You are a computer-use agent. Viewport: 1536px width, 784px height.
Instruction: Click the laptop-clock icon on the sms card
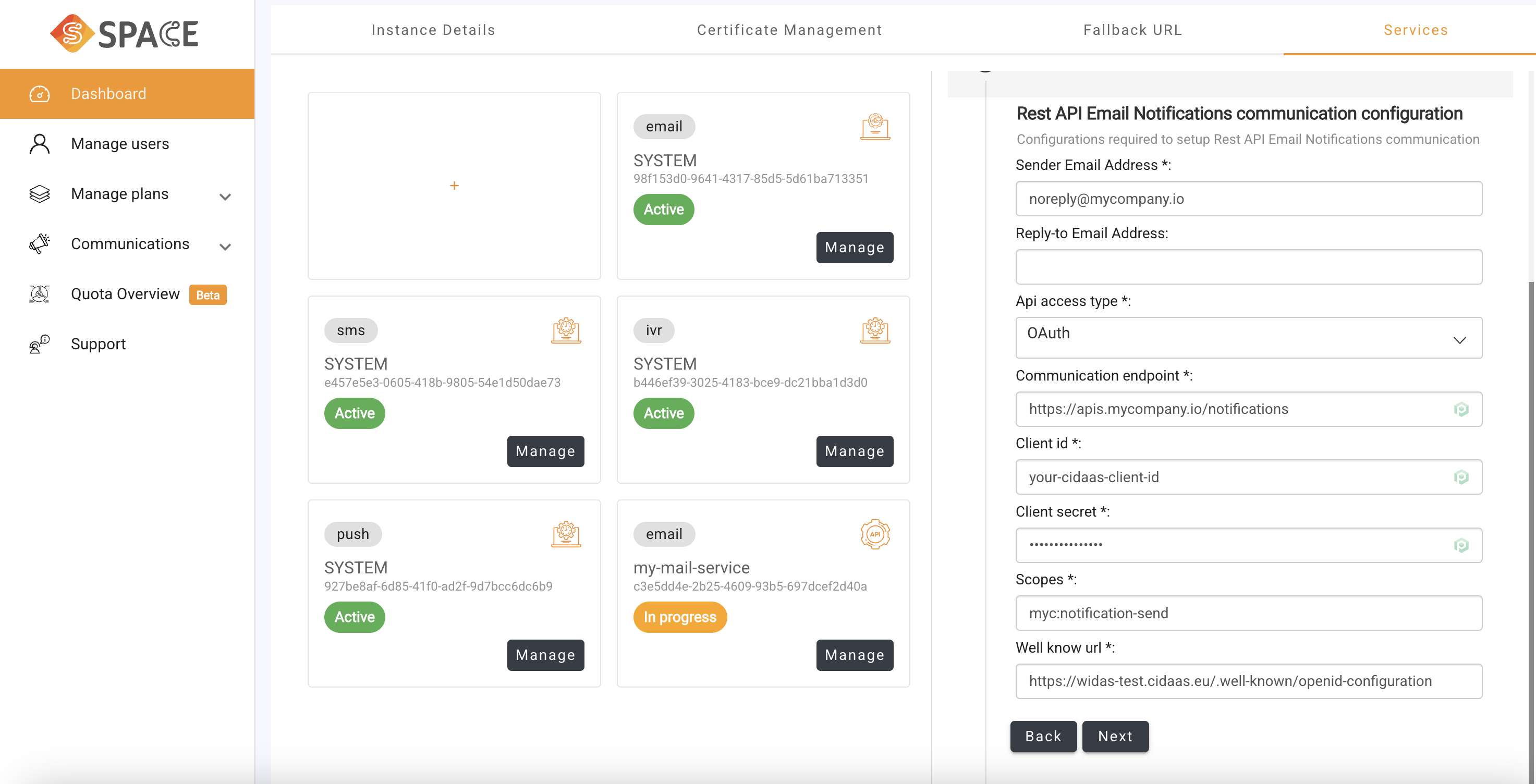click(x=566, y=331)
